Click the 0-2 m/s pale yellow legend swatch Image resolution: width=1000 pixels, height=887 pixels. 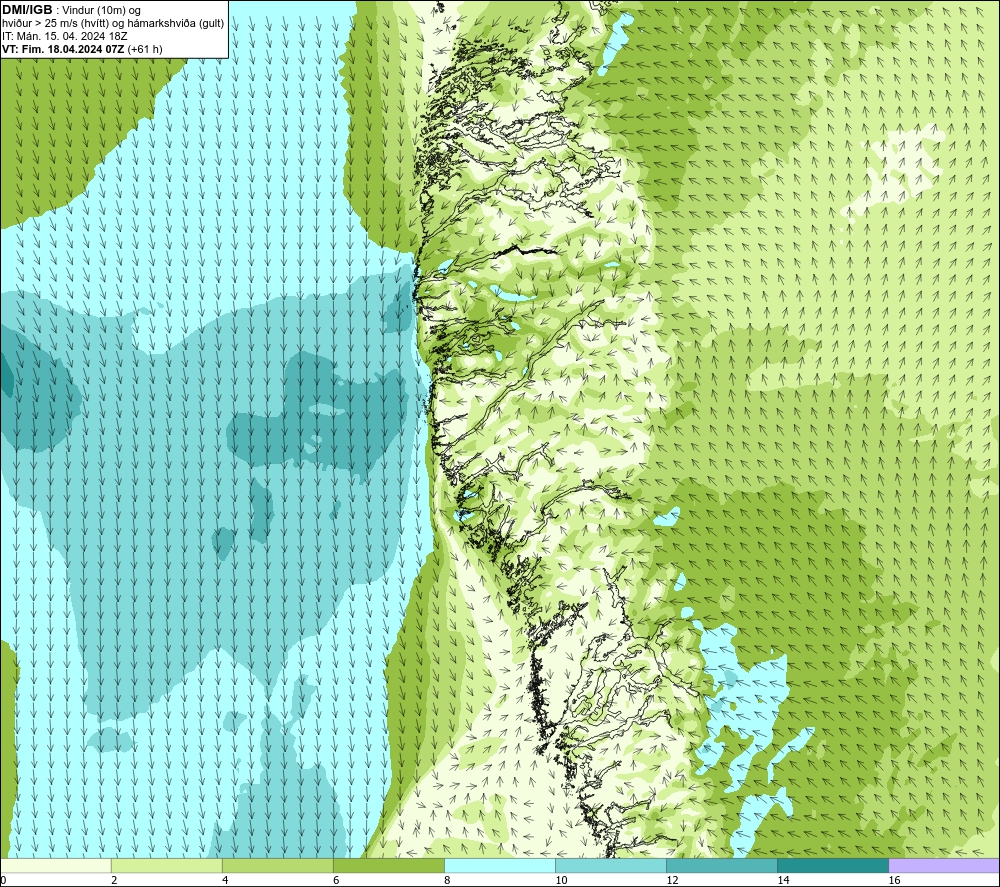tap(55, 865)
